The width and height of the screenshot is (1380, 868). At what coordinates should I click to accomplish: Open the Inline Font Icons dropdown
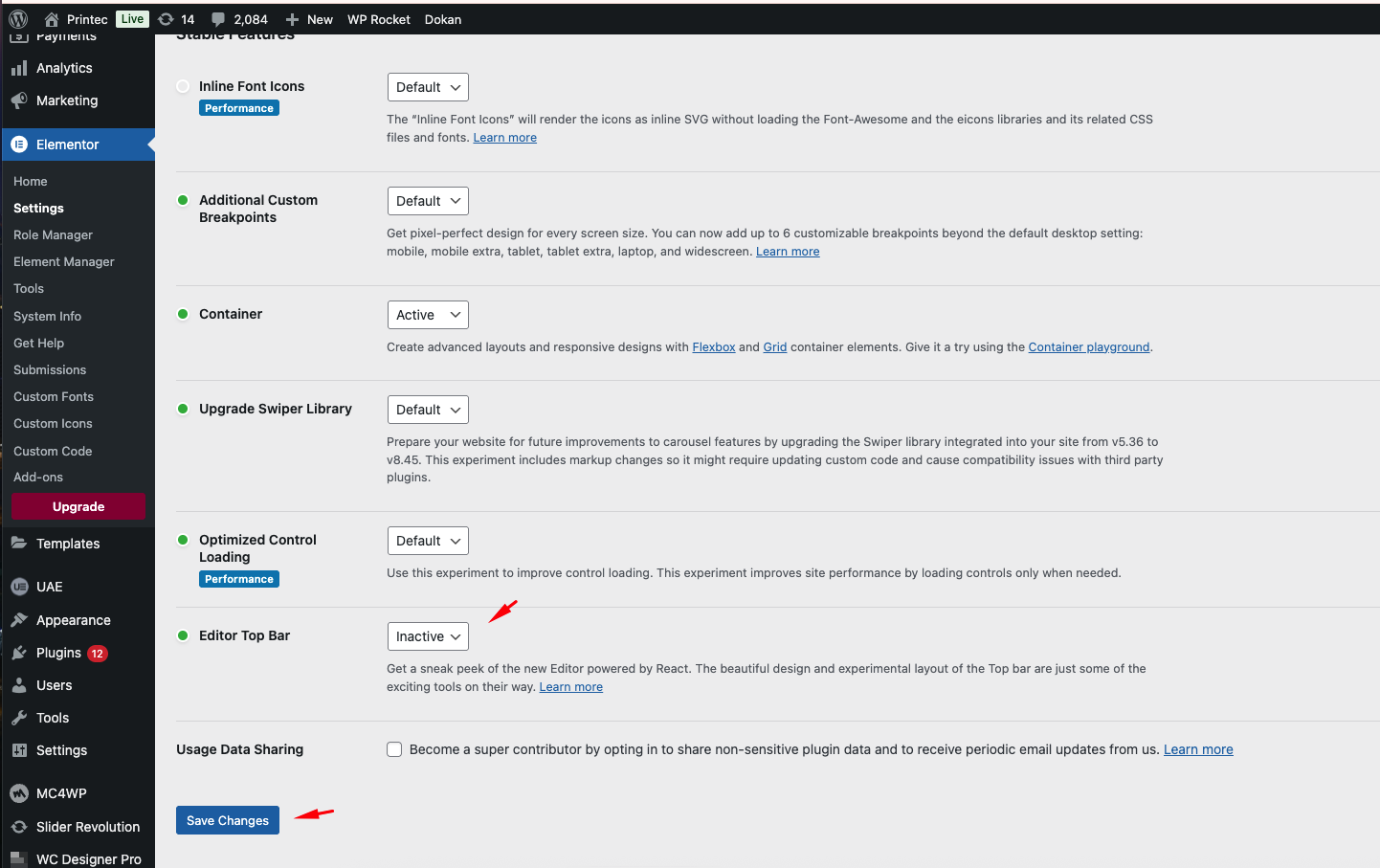point(428,87)
